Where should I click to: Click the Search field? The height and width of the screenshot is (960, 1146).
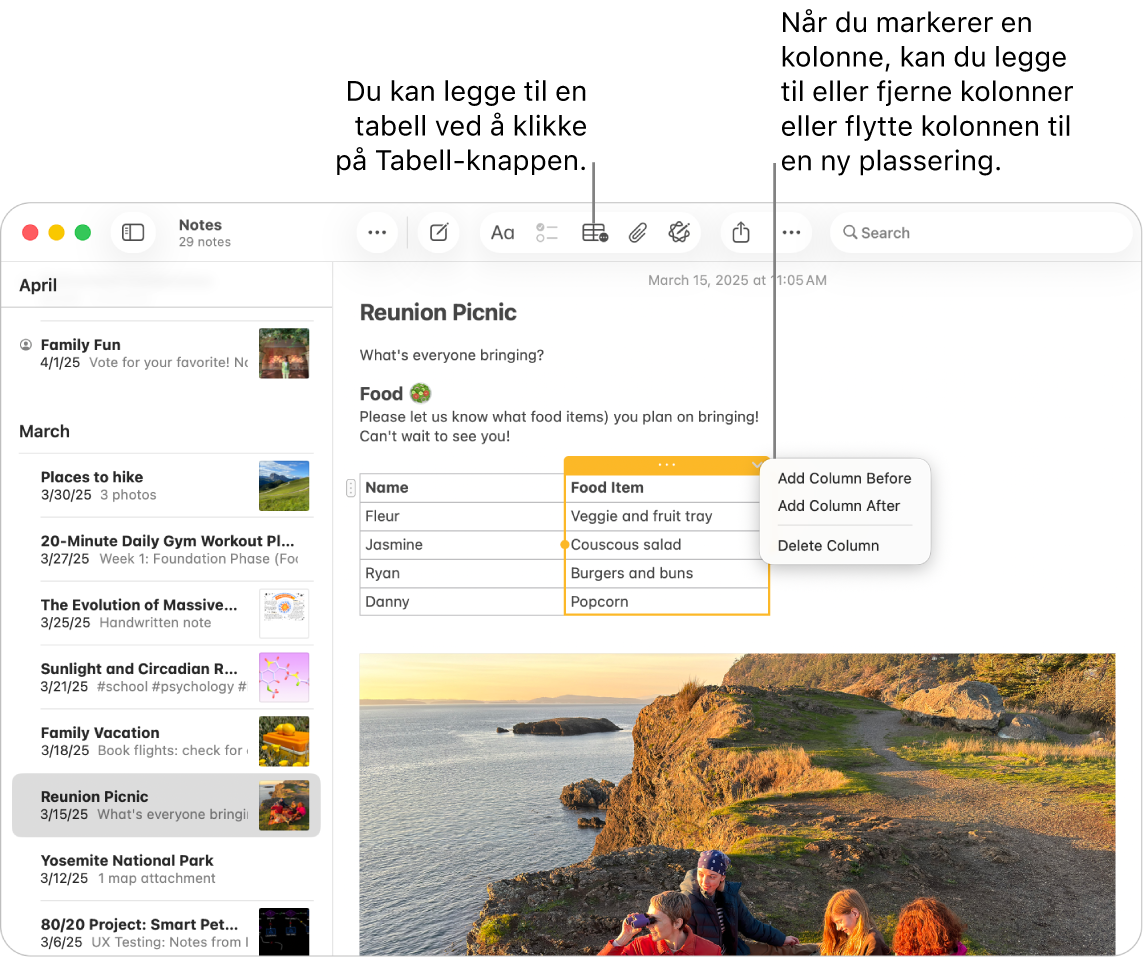[x=980, y=233]
